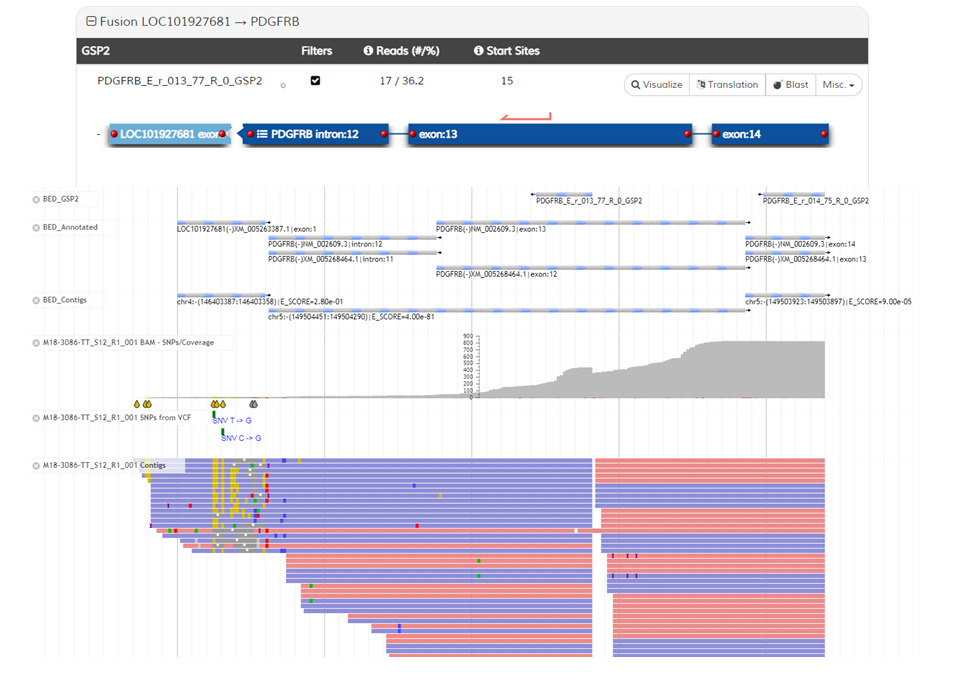The width and height of the screenshot is (960, 689).
Task: Click the info icon beside Reads (#/%)
Action: pyautogui.click(x=368, y=51)
